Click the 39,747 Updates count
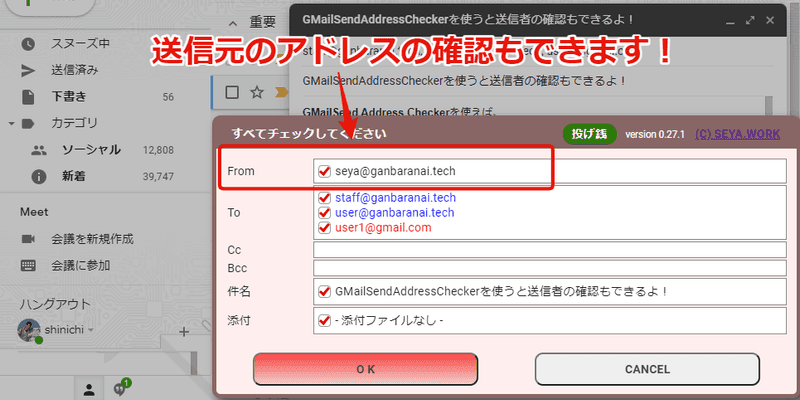800x400 pixels. (x=158, y=177)
